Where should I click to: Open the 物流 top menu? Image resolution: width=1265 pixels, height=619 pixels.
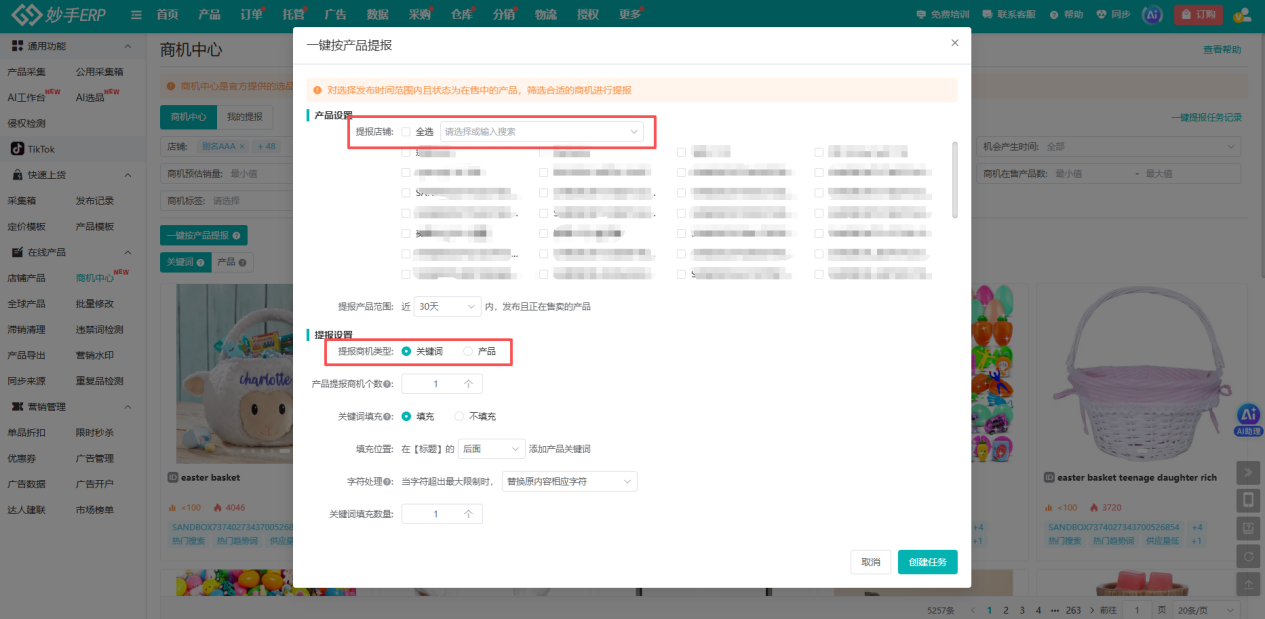click(545, 15)
